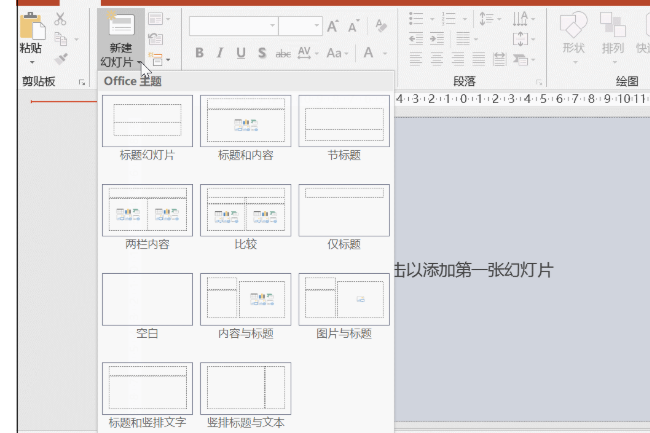Open Paragraph group dialog launcher
This screenshot has width=650, height=433.
[x=539, y=82]
